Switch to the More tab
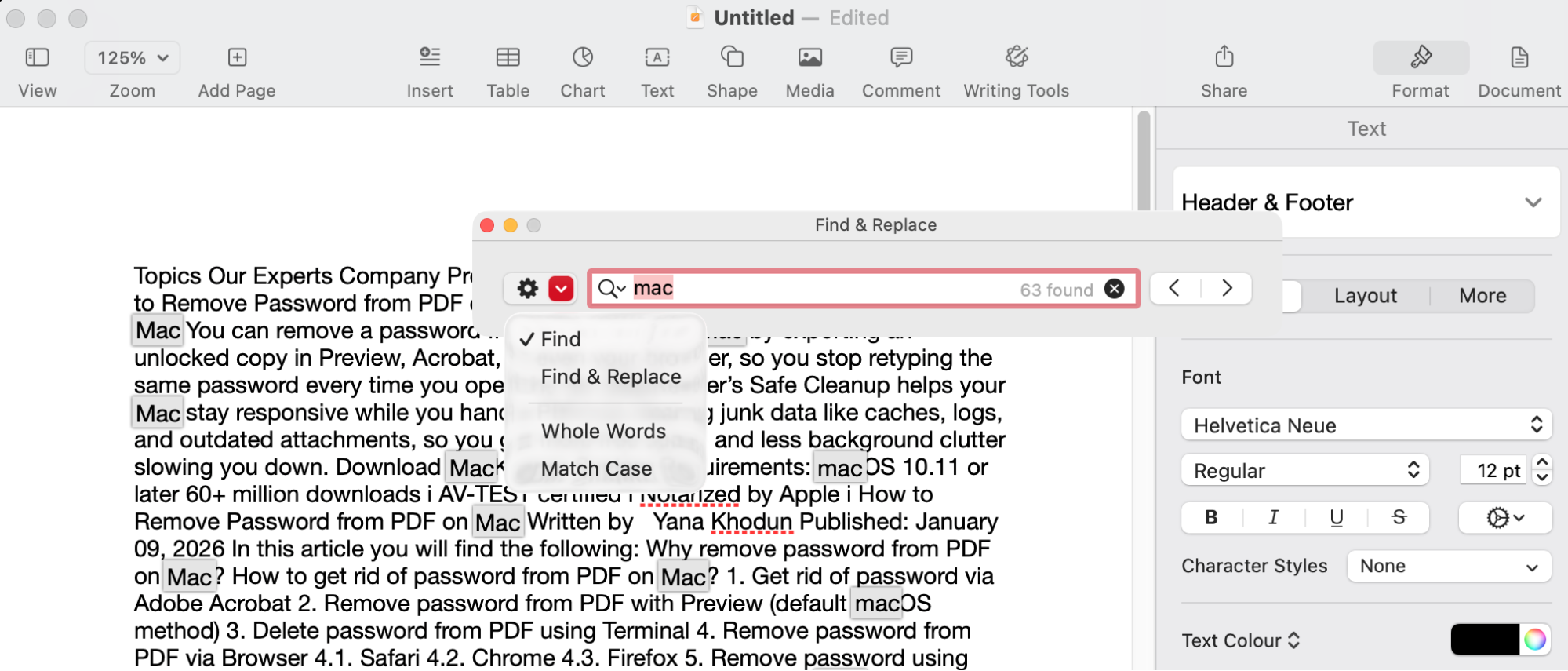 (1482, 296)
